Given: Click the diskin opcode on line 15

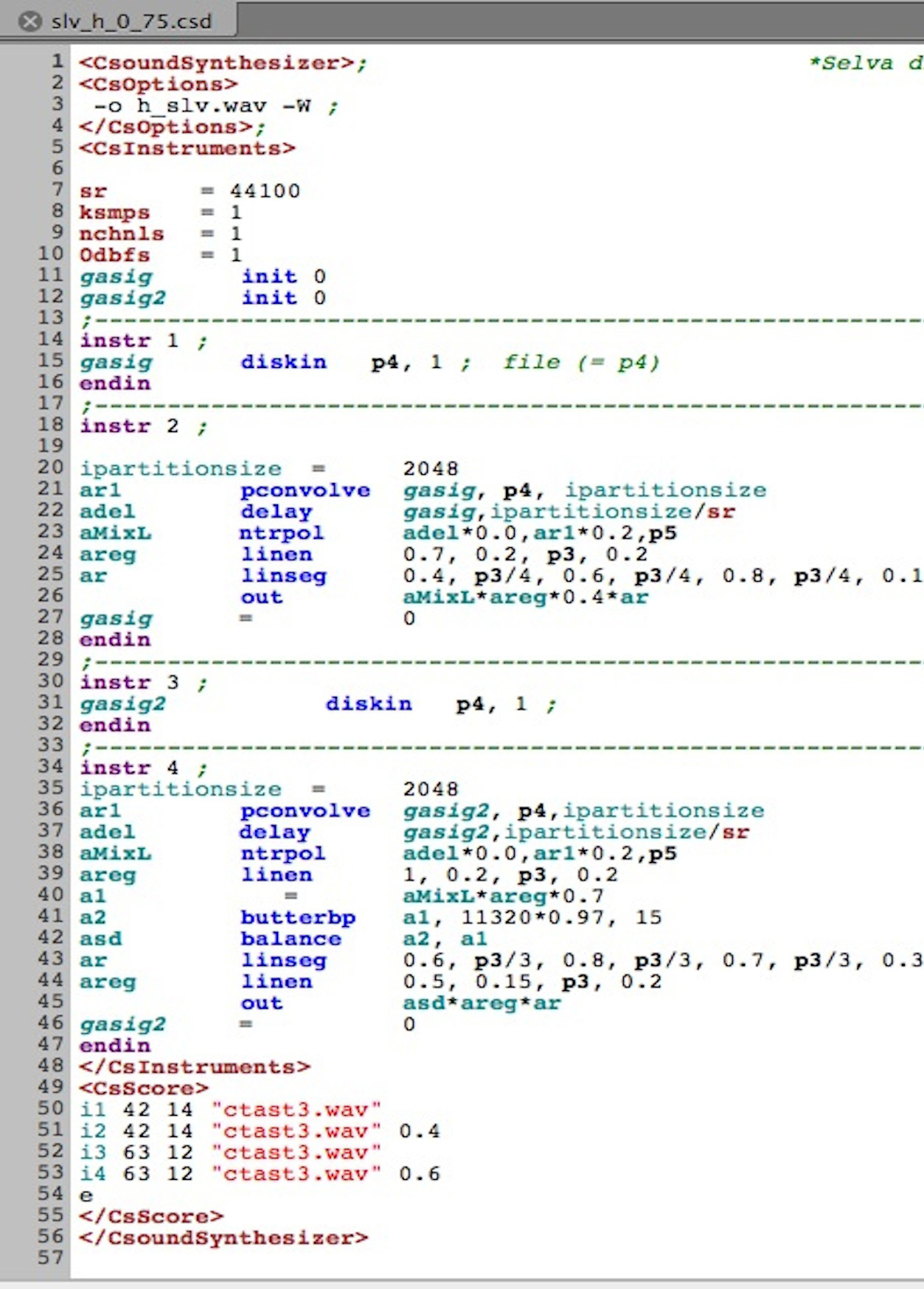Looking at the screenshot, I should point(283,362).
